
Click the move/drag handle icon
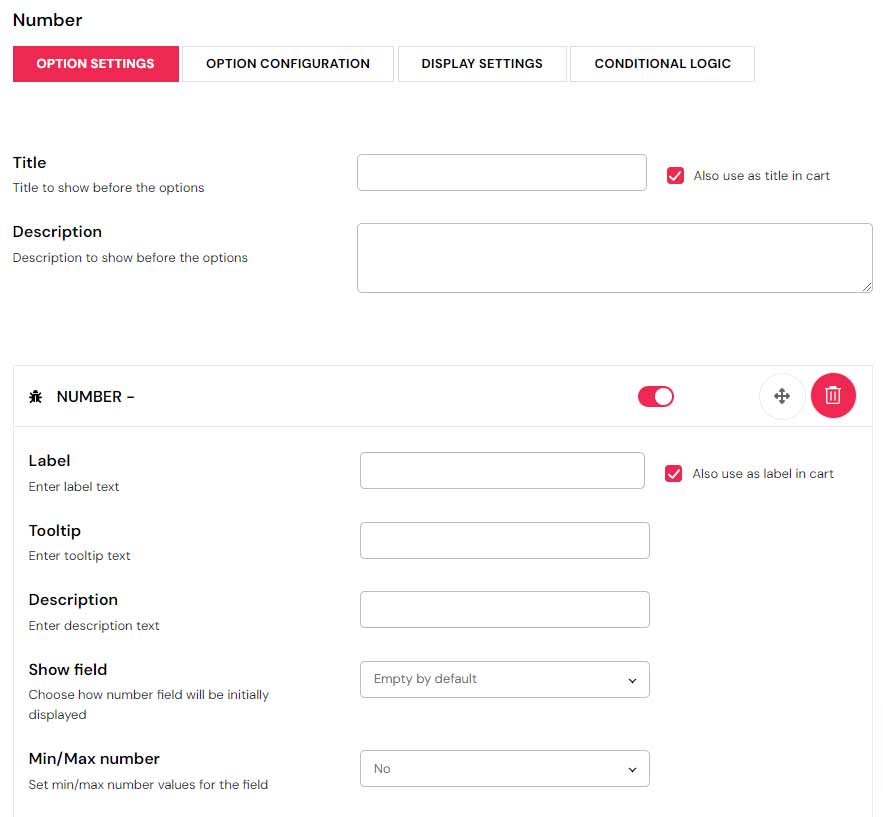pyautogui.click(x=782, y=396)
